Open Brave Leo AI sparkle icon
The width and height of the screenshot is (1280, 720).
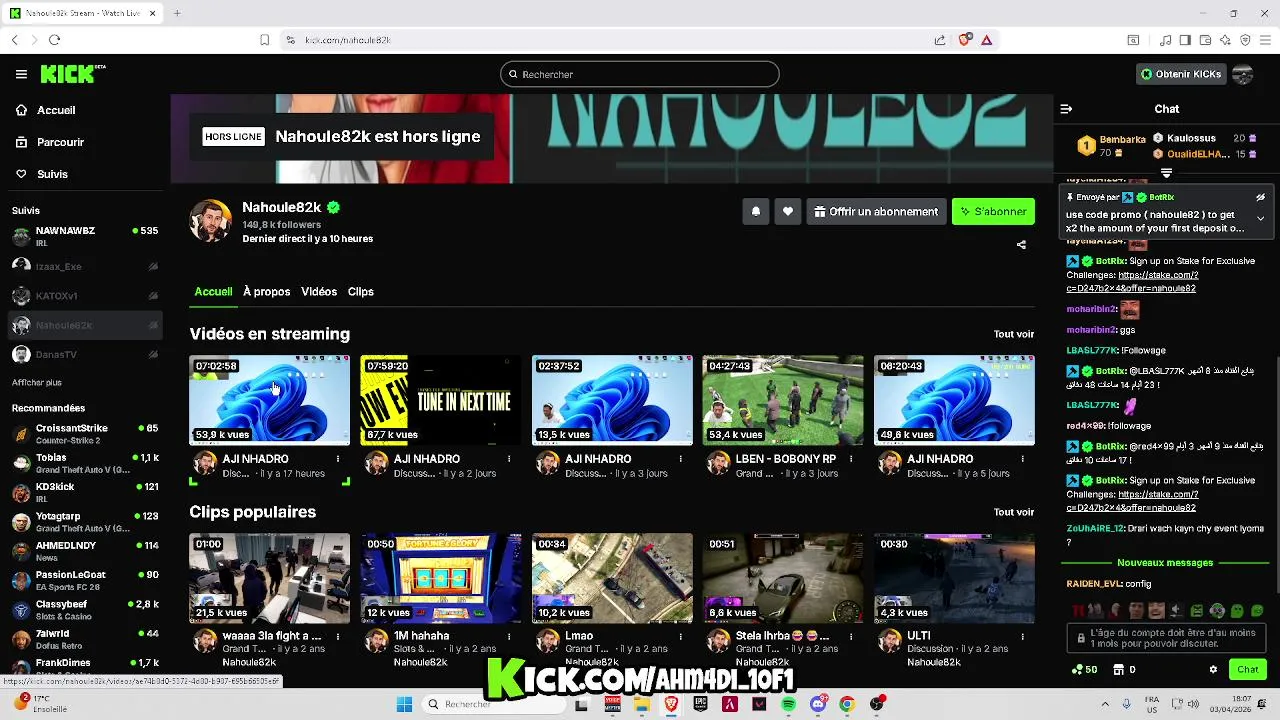point(1225,40)
